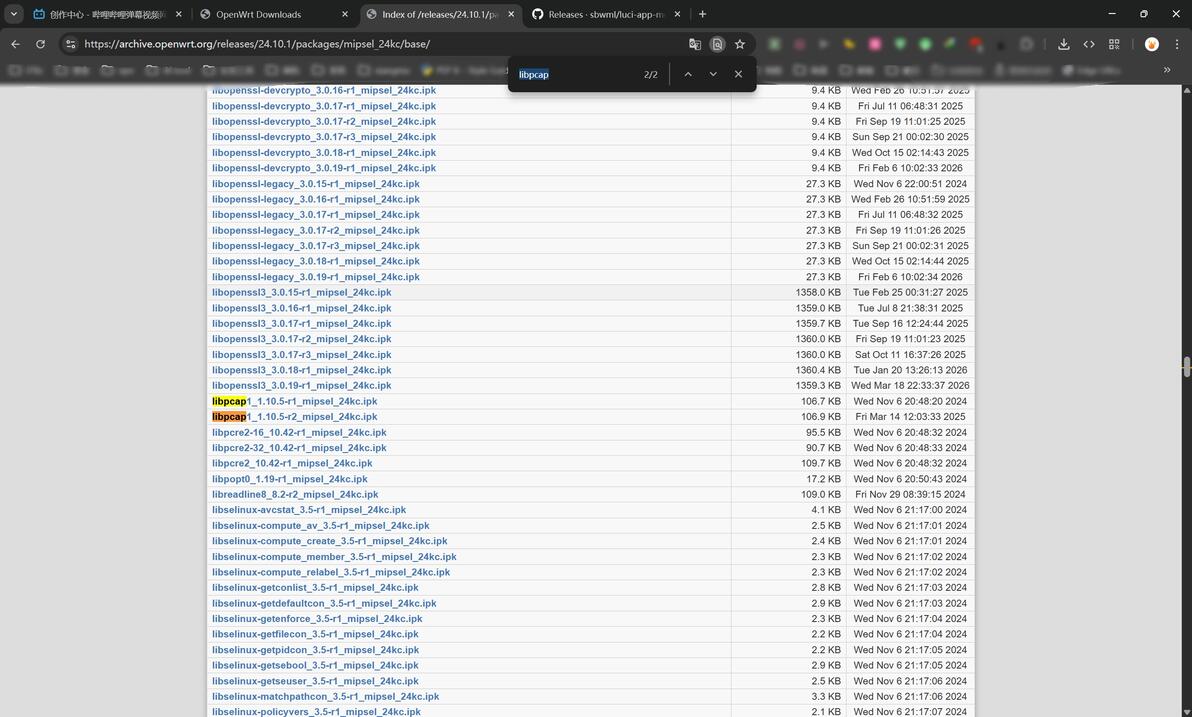Open libselinux-getdefaultcon_3.5-r1 package link

click(324, 603)
